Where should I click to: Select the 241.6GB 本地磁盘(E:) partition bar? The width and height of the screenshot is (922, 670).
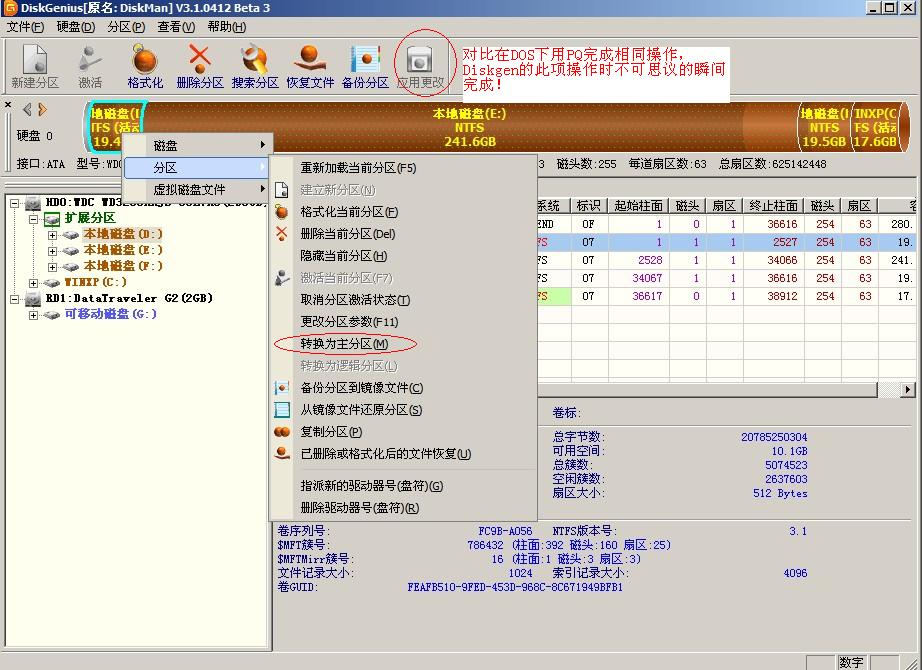[x=469, y=127]
